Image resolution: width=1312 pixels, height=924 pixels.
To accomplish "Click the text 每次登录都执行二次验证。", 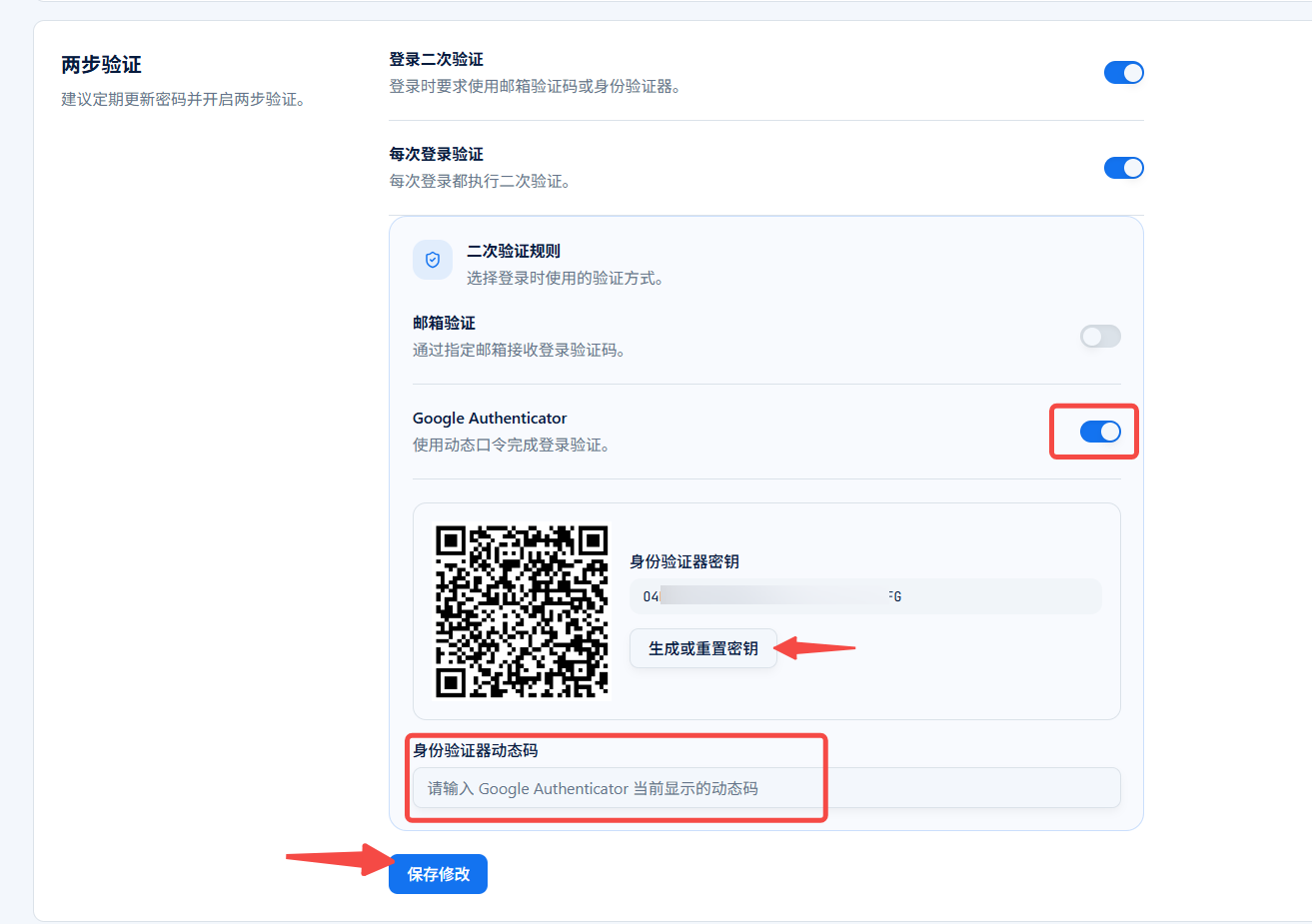I will (481, 182).
